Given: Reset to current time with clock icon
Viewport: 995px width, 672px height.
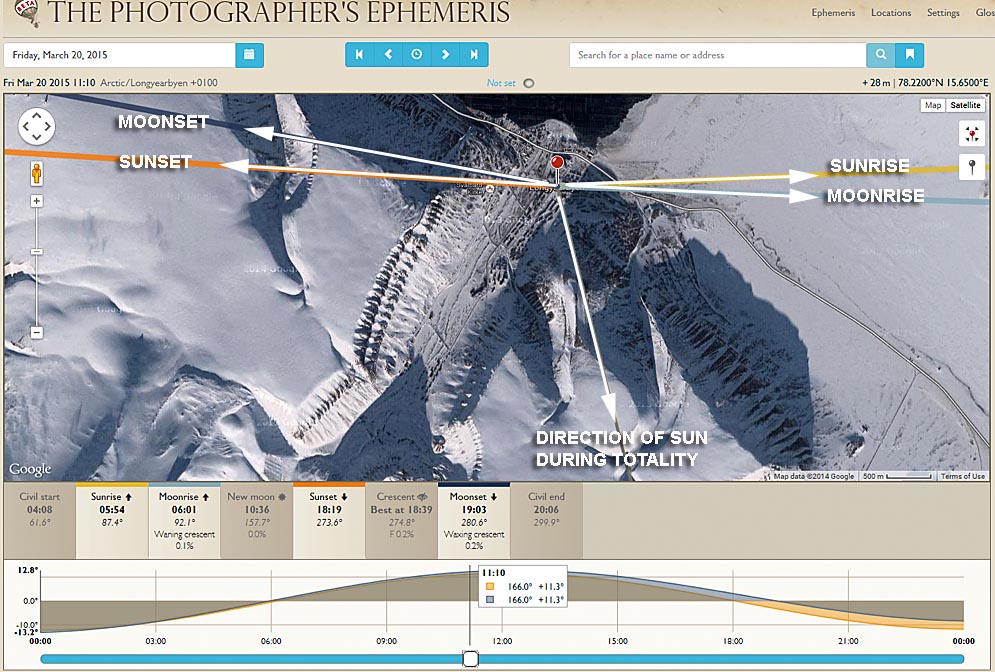Looking at the screenshot, I should [x=417, y=55].
